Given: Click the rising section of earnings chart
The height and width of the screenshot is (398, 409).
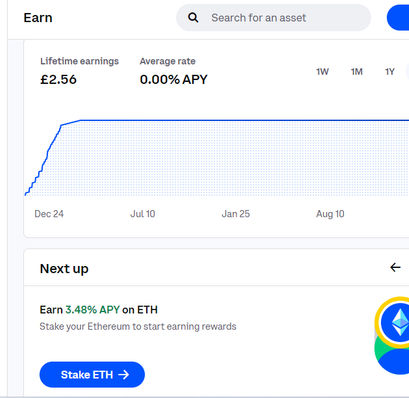Looking at the screenshot, I should (45, 158).
